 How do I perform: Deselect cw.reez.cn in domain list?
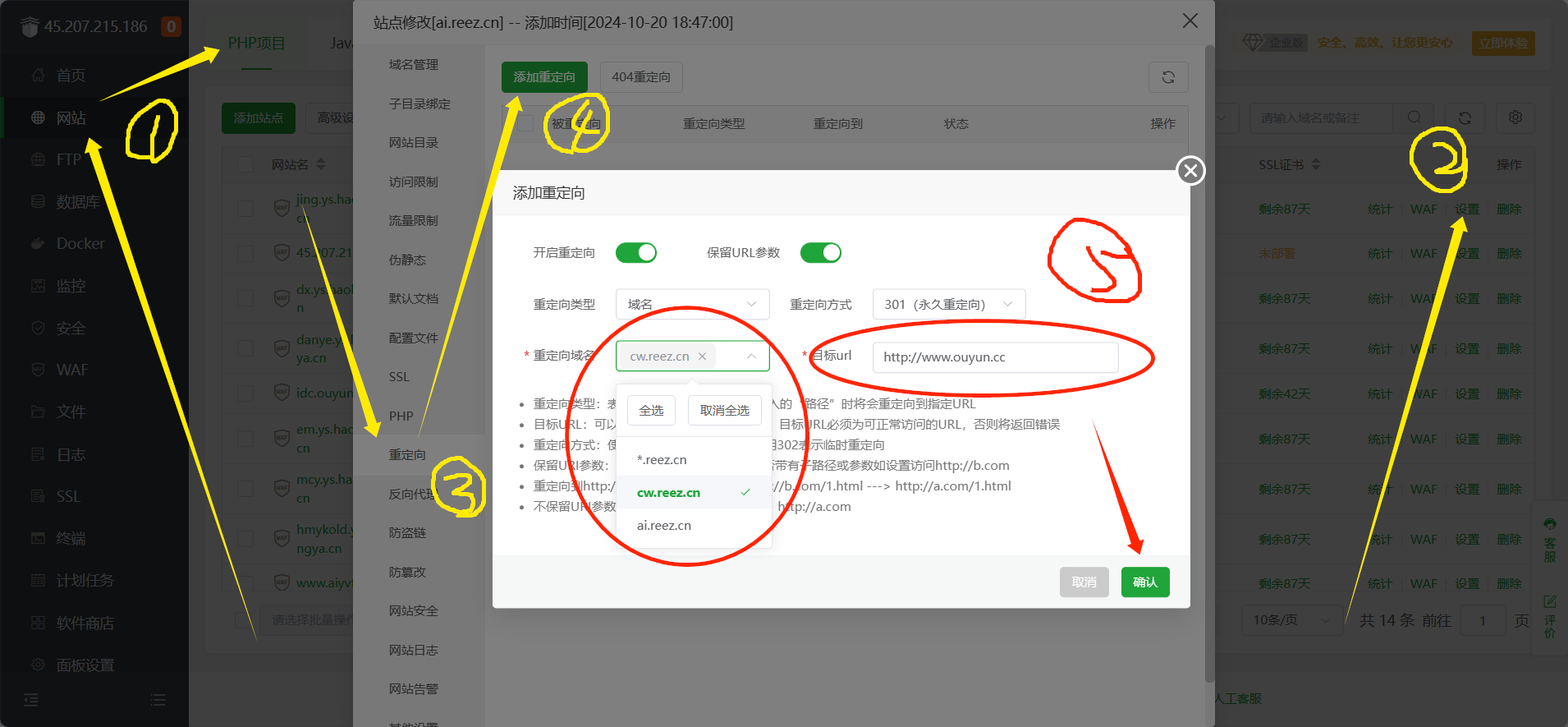tap(694, 493)
